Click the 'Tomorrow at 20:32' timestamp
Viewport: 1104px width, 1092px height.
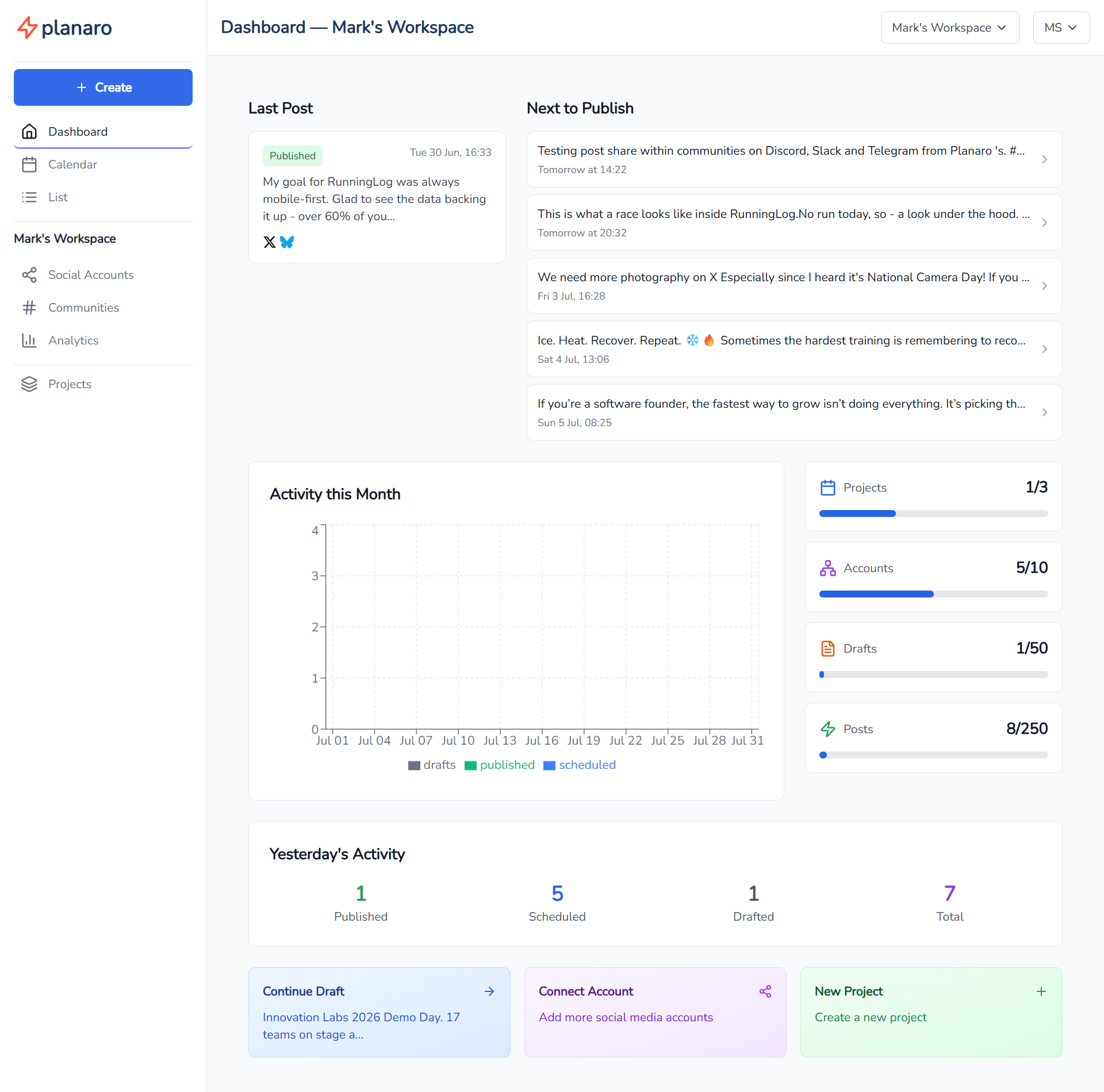[582, 233]
